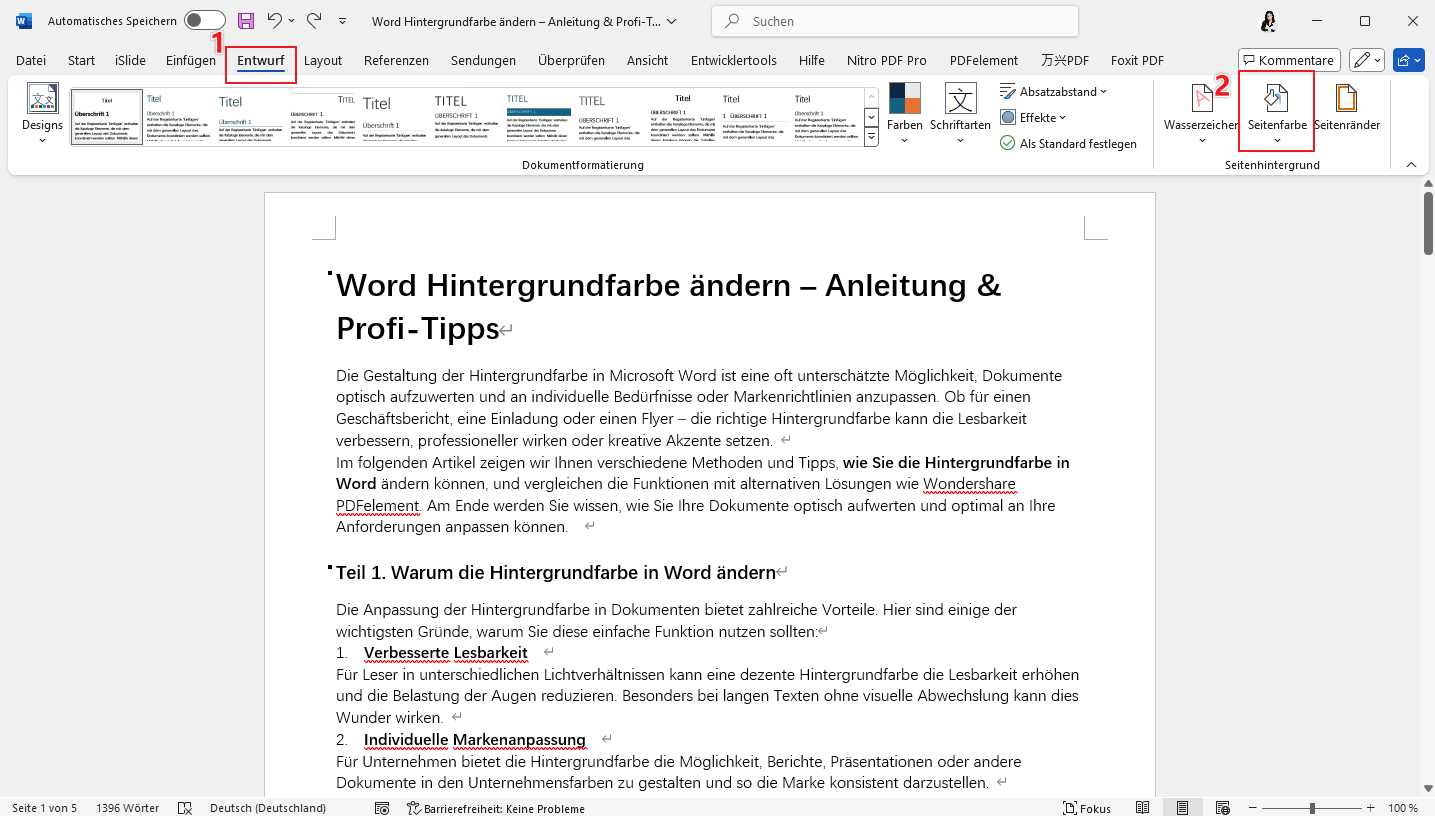Open the undo history dropdown arrow

coord(291,21)
